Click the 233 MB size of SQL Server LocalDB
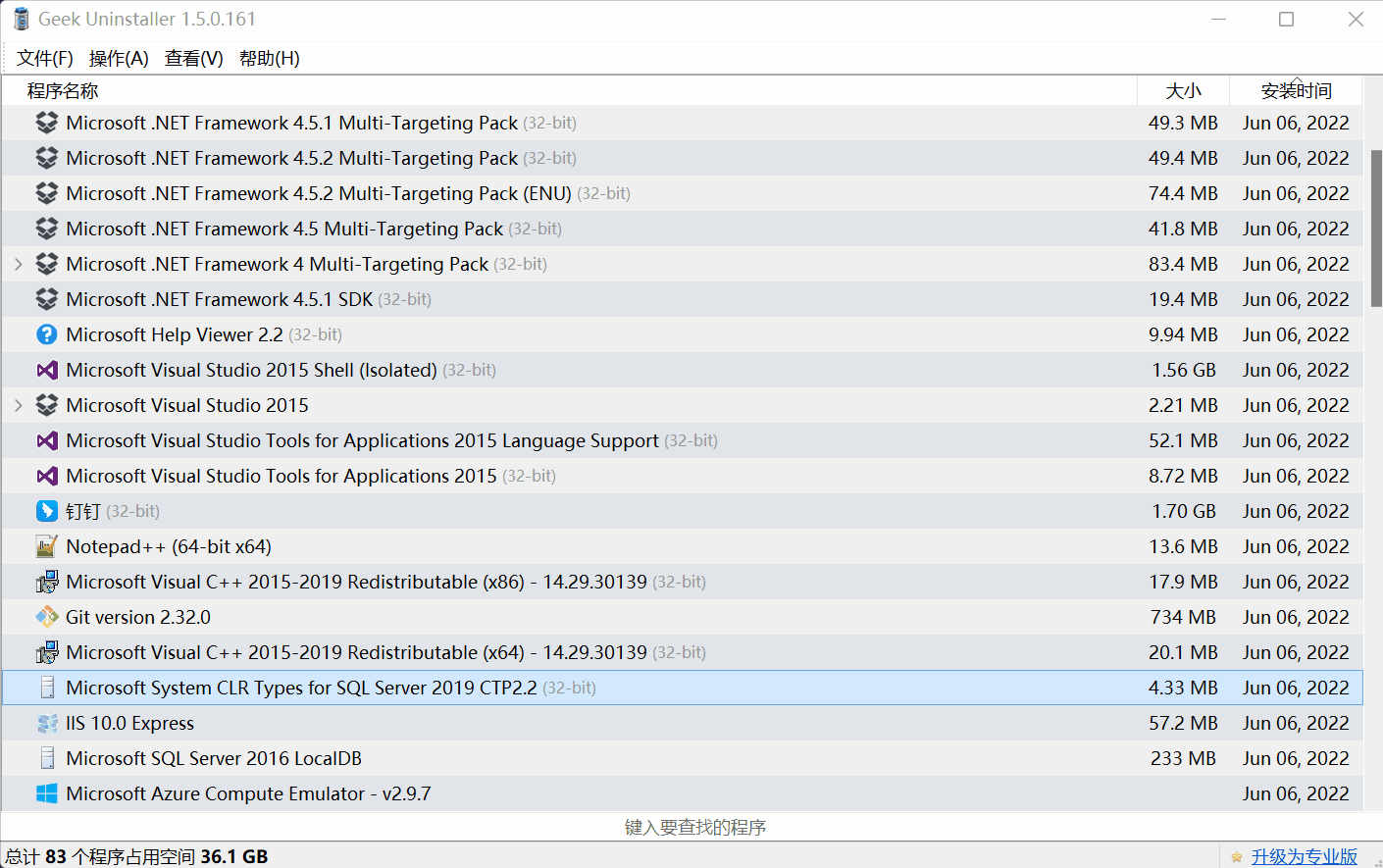1383x868 pixels. click(x=1184, y=758)
